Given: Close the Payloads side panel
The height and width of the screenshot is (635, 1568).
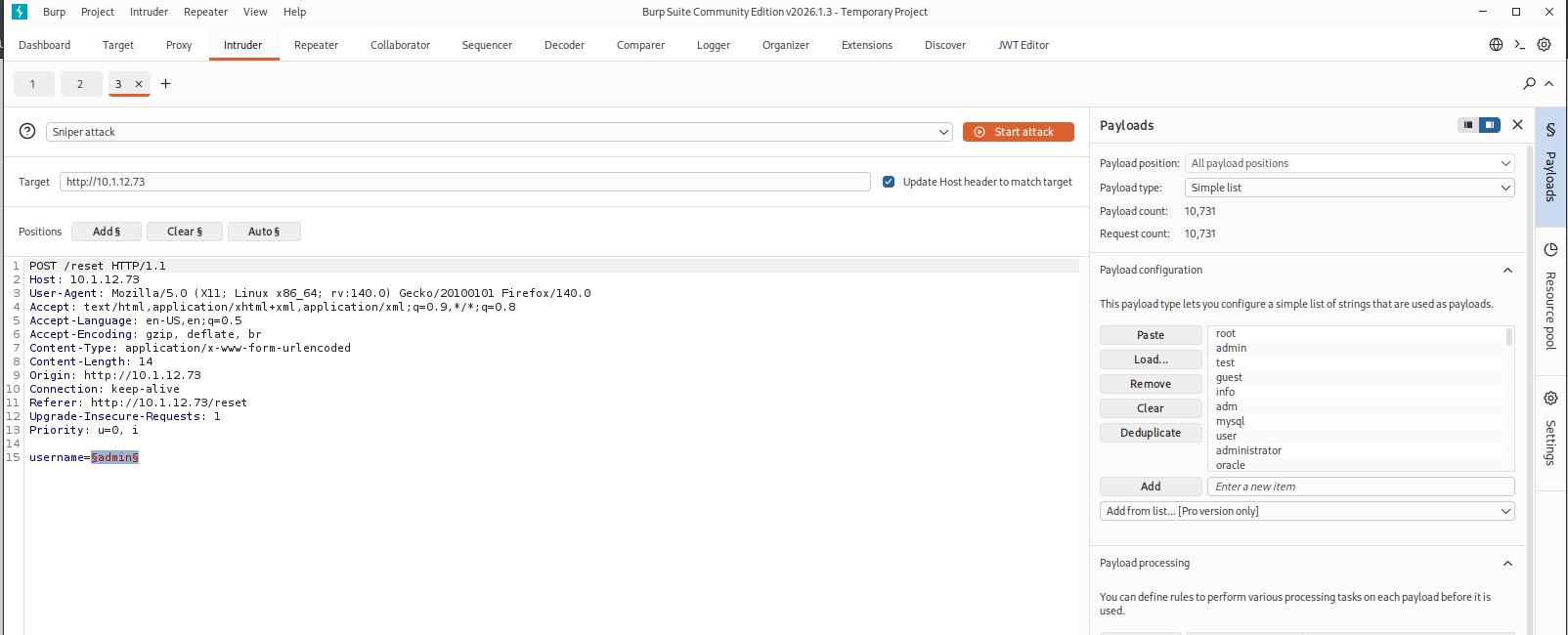Looking at the screenshot, I should [1517, 125].
